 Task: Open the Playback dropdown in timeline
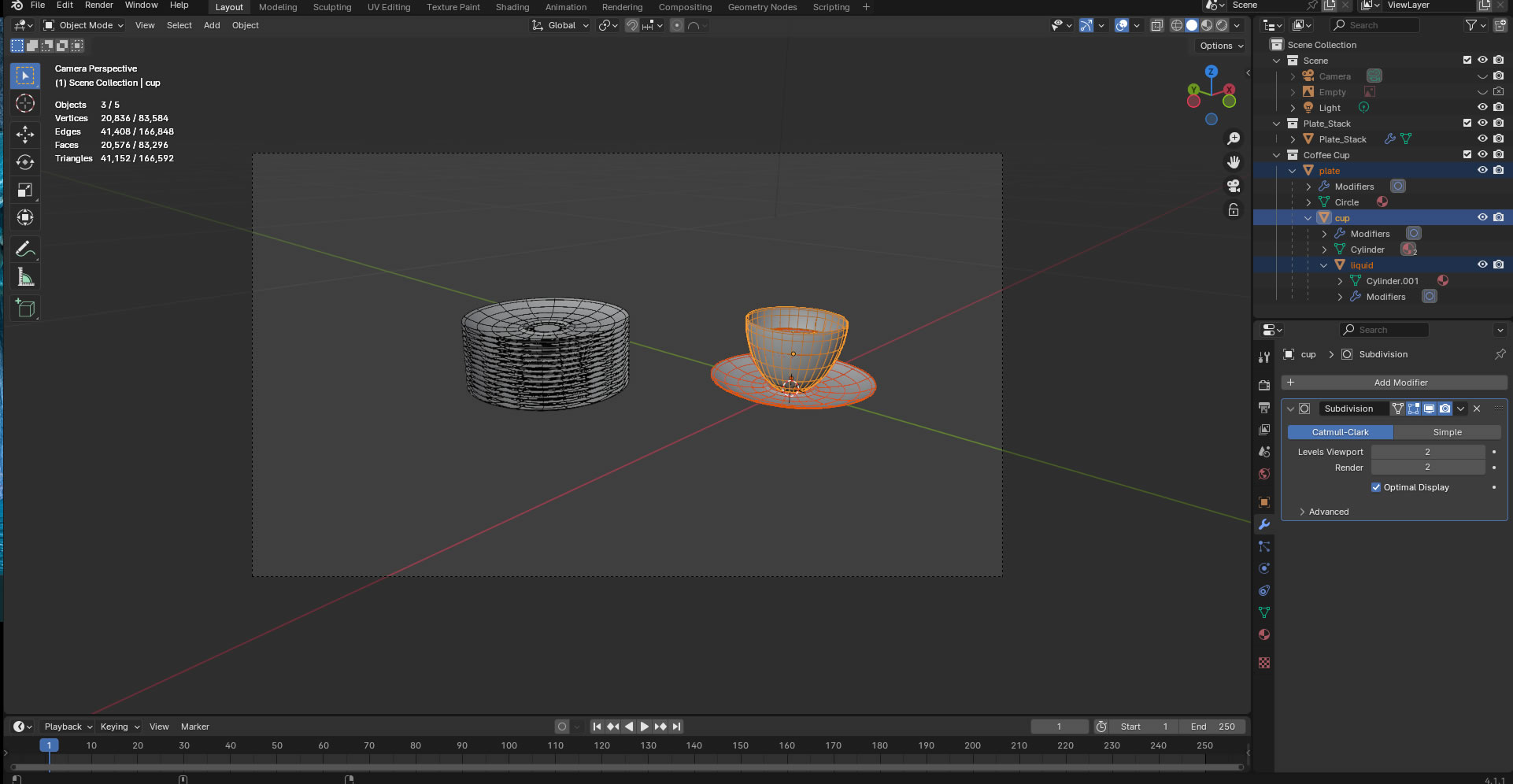(68, 727)
